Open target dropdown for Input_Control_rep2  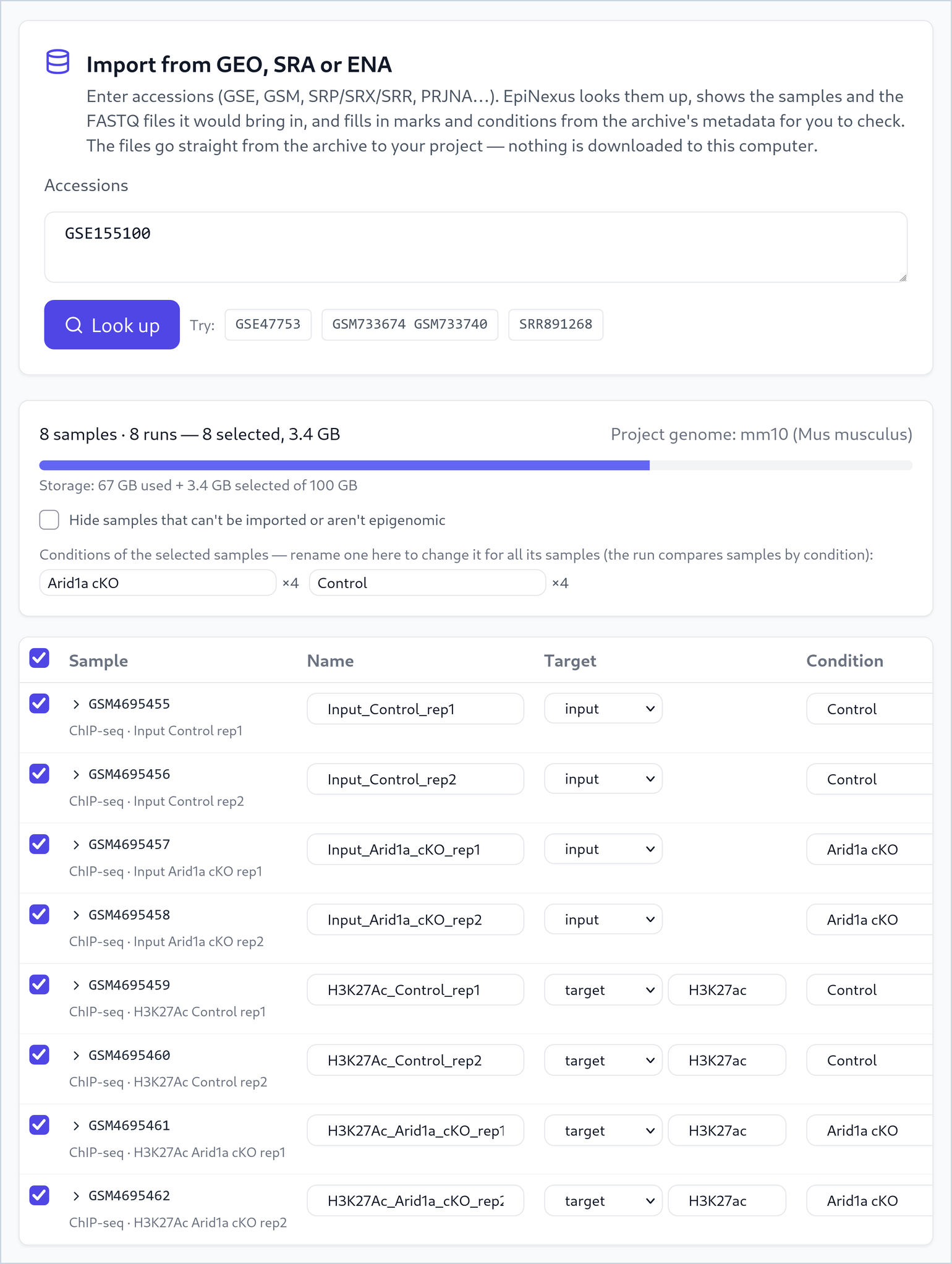click(603, 779)
